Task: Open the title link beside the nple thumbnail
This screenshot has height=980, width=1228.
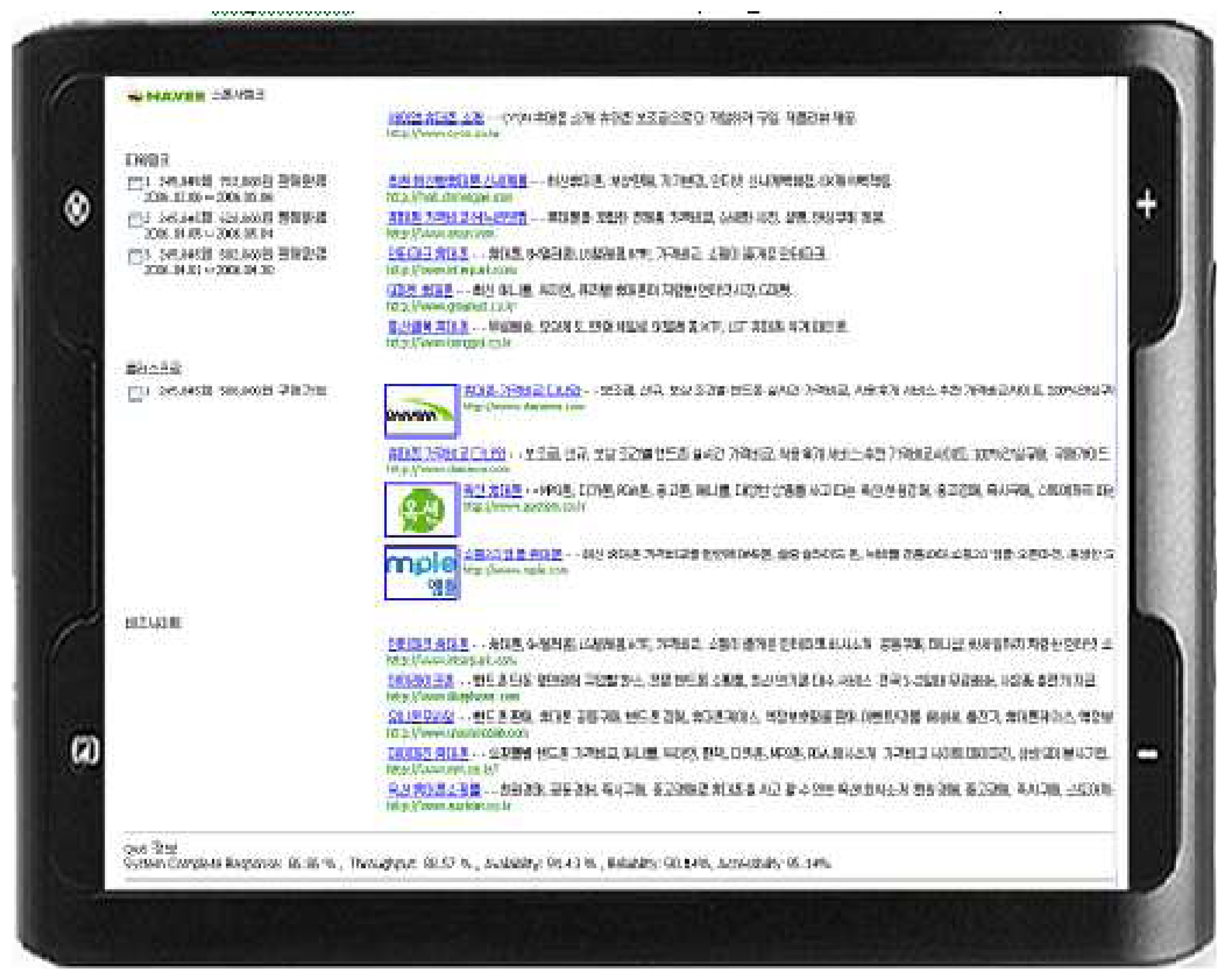Action: [x=513, y=554]
